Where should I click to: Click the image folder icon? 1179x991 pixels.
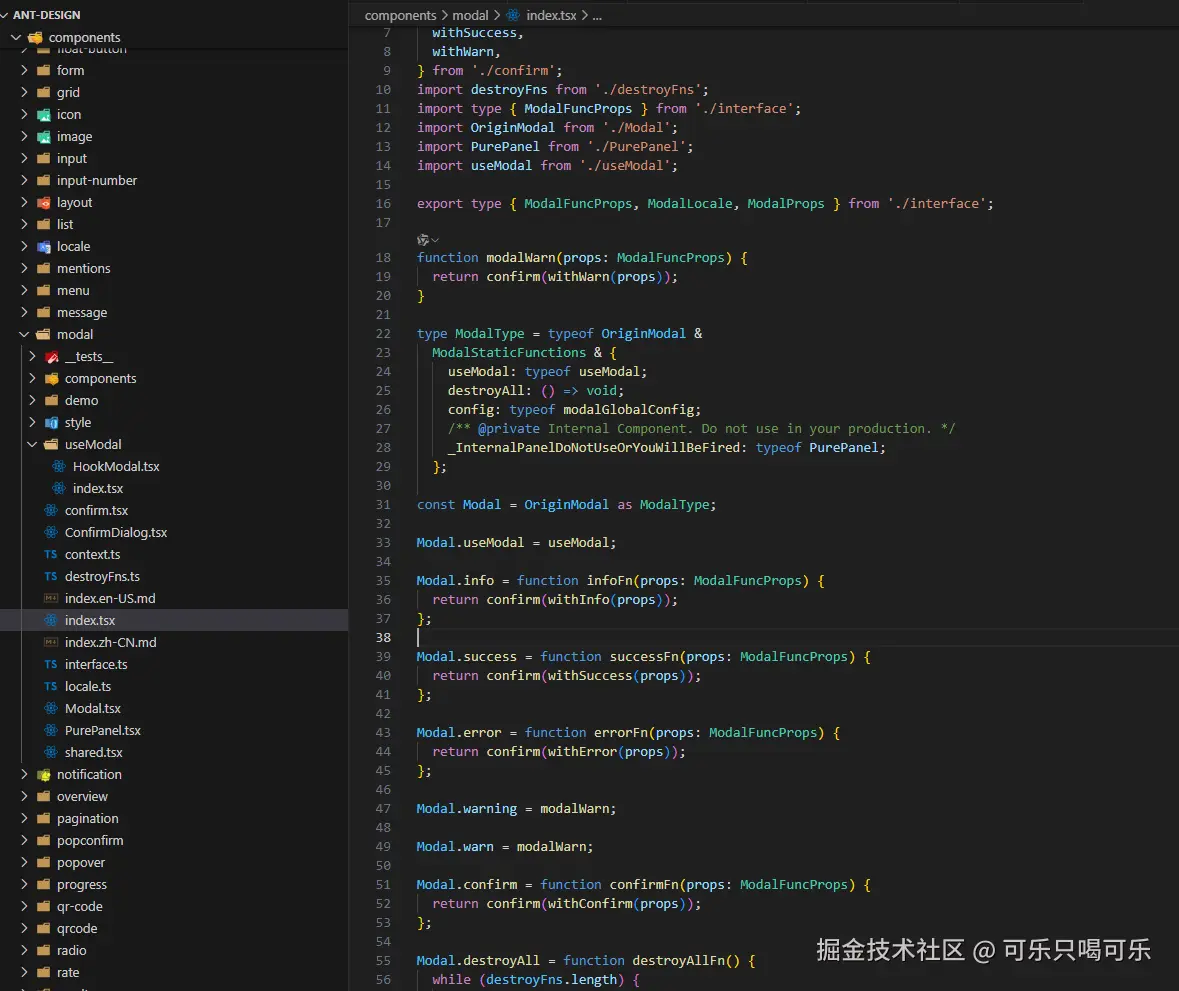44,136
